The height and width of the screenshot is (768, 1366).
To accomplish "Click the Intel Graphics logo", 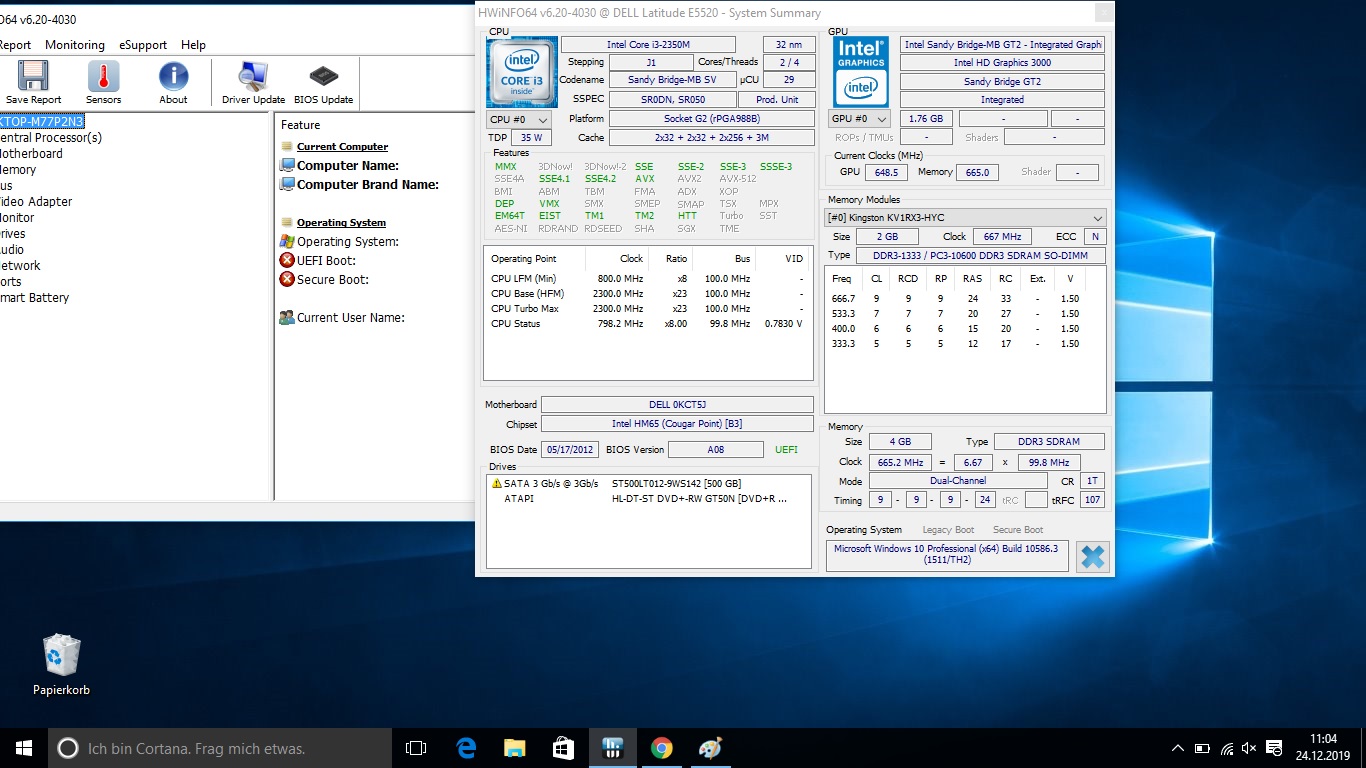I will coord(860,72).
